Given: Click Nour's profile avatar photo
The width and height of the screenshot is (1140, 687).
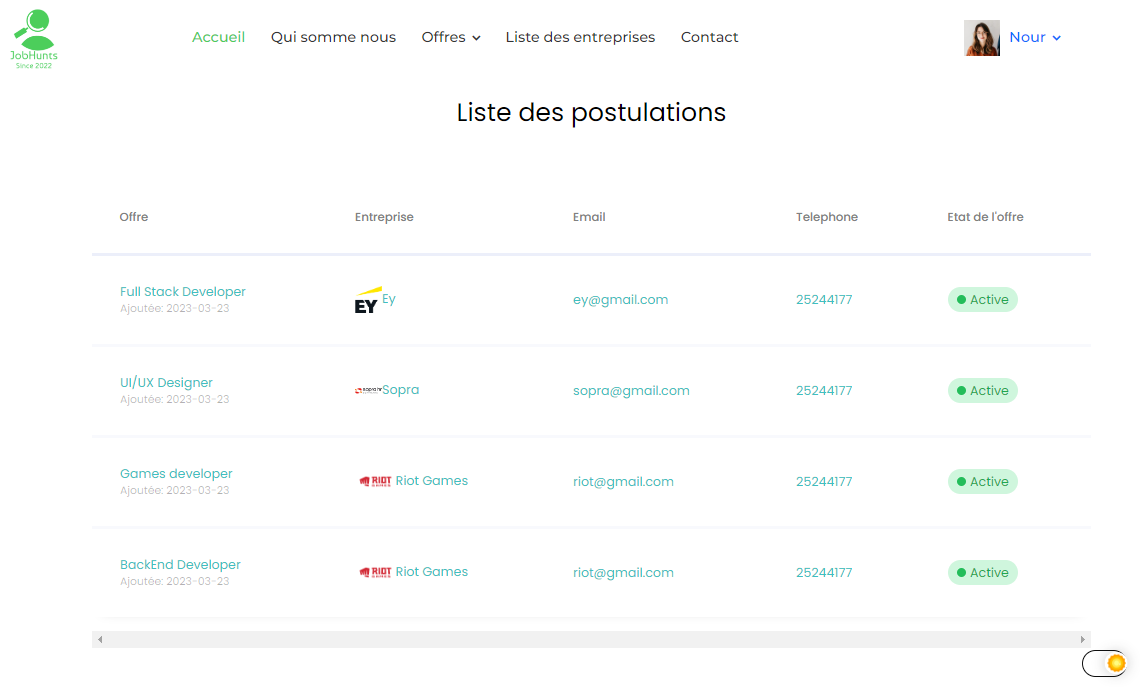Looking at the screenshot, I should (981, 38).
